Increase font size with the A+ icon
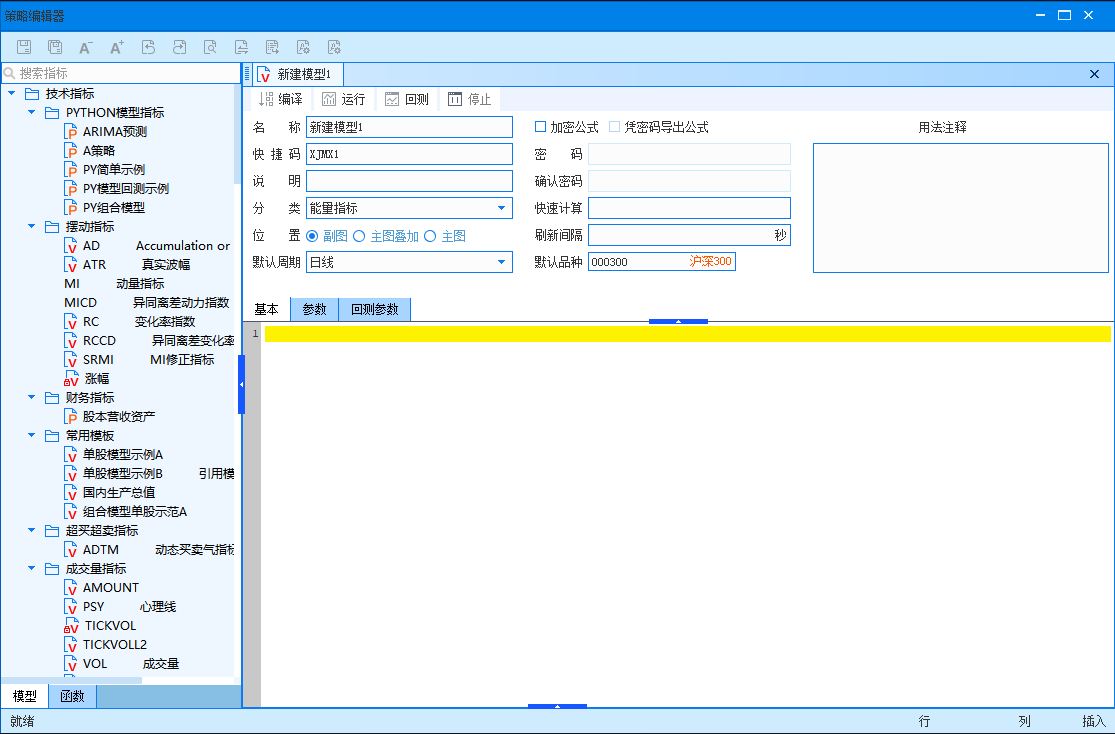 [x=117, y=47]
